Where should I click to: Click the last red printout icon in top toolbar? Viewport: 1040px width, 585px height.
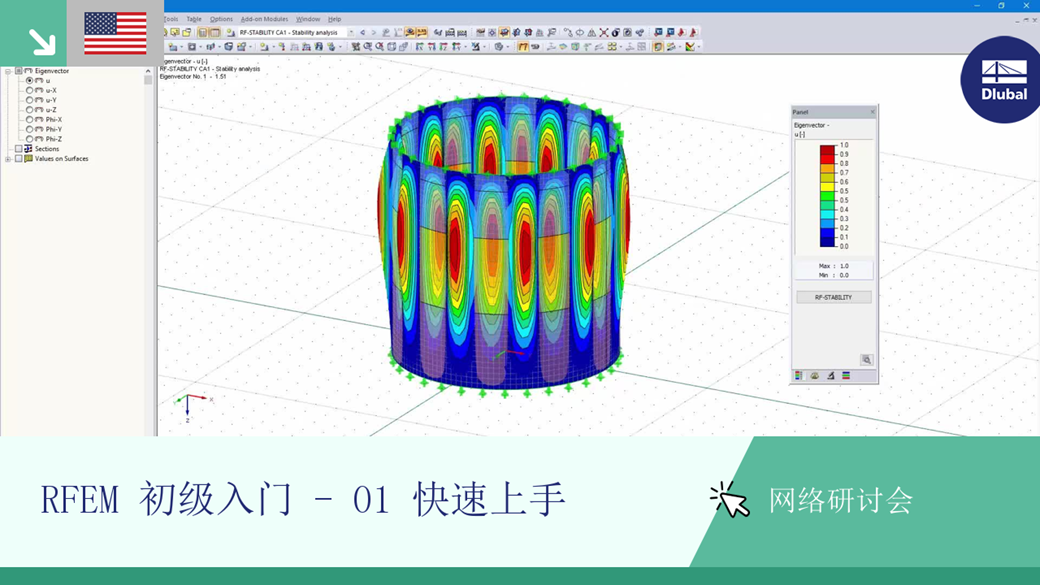pos(693,32)
